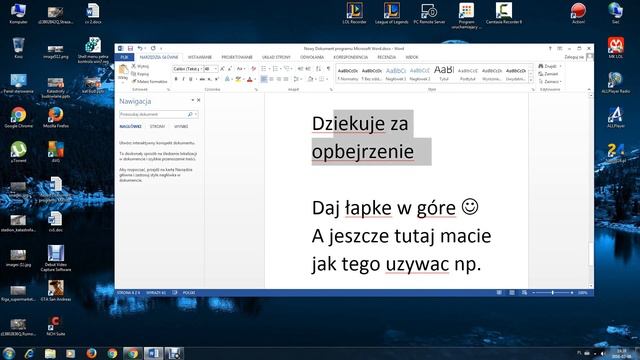Switch to UKŁAD STRONY ribbon tab
640x360 pixels.
[x=276, y=58]
